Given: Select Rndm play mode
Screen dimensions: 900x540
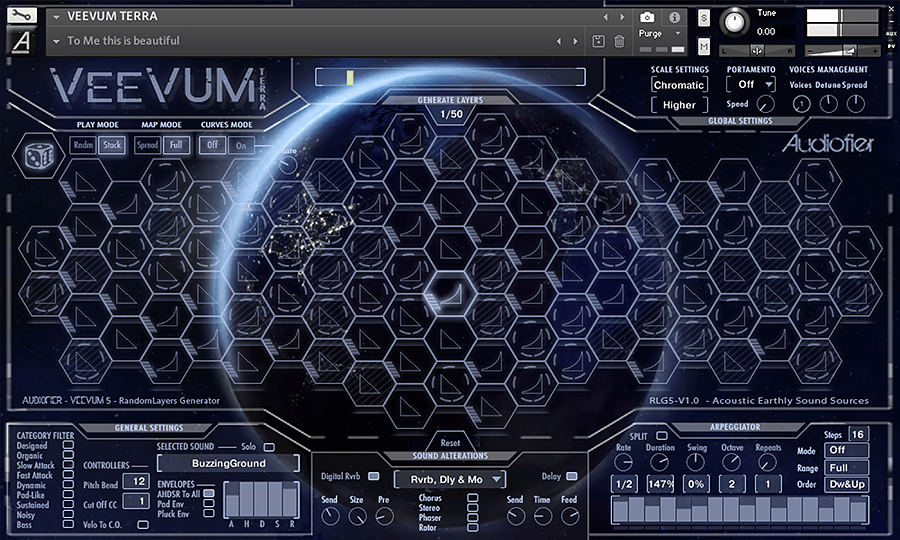Looking at the screenshot, I should (x=83, y=145).
